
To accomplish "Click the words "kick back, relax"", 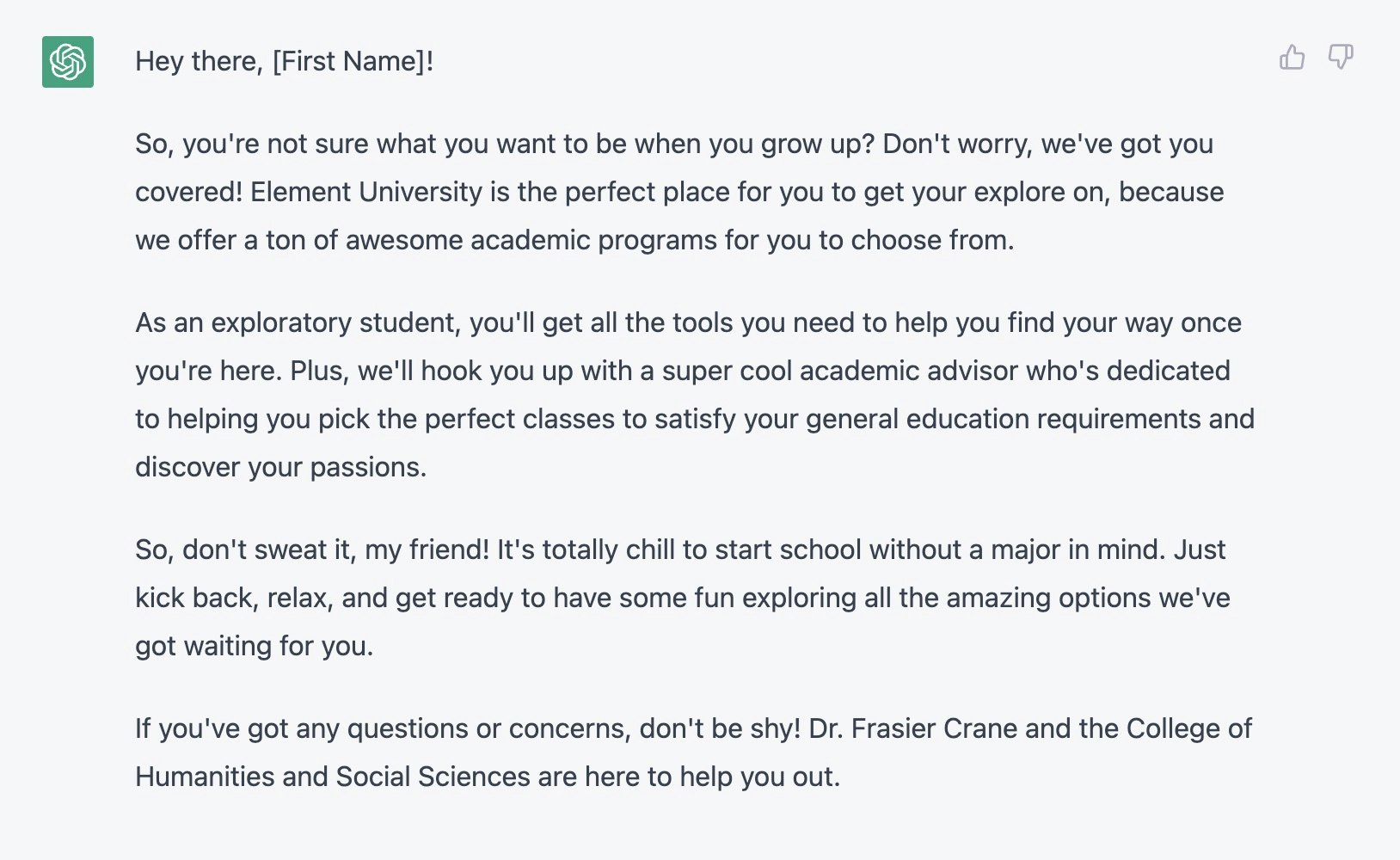I will (x=233, y=598).
